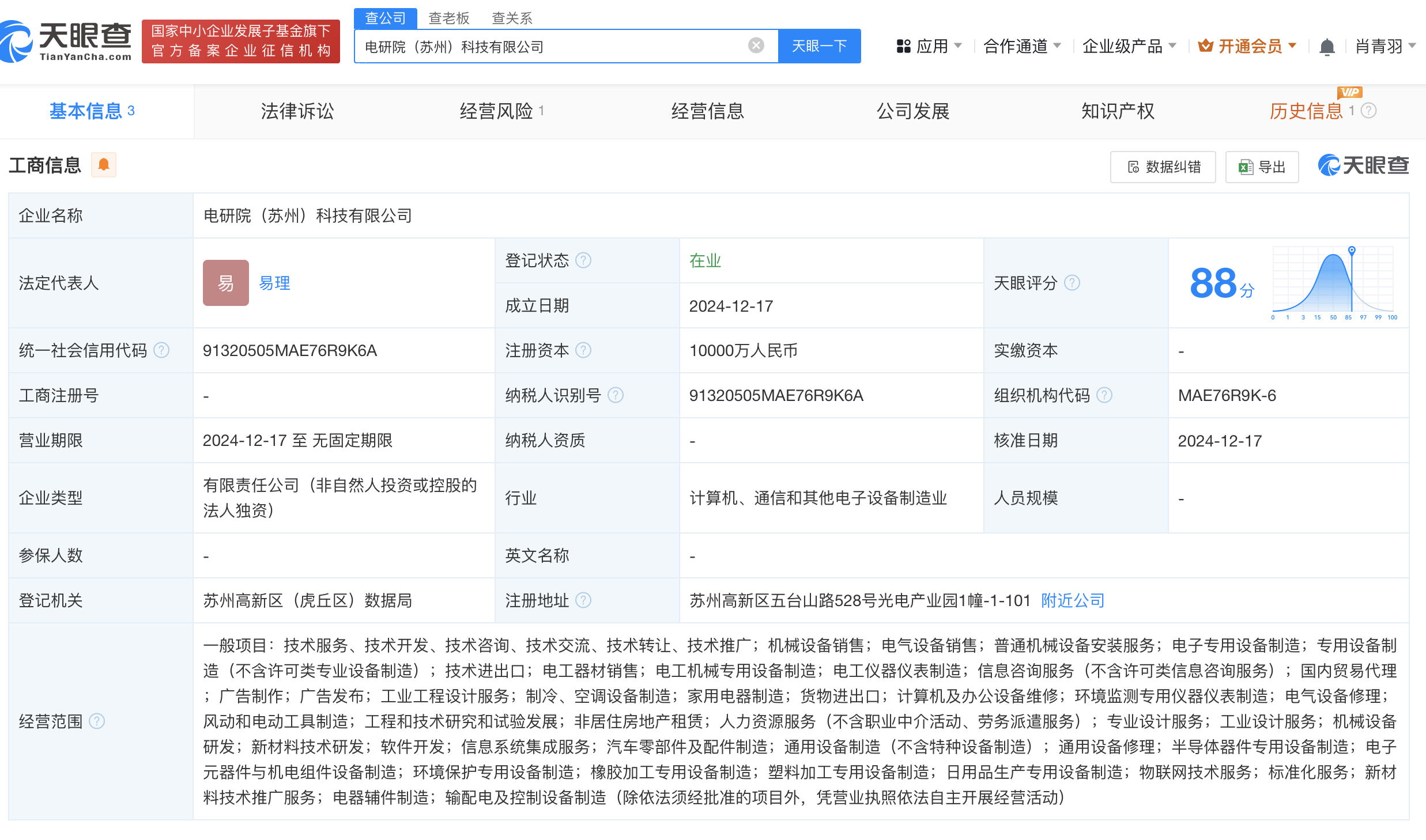Expand the 企业级产品 dropdown
The height and width of the screenshot is (840, 1426).
pyautogui.click(x=1129, y=46)
